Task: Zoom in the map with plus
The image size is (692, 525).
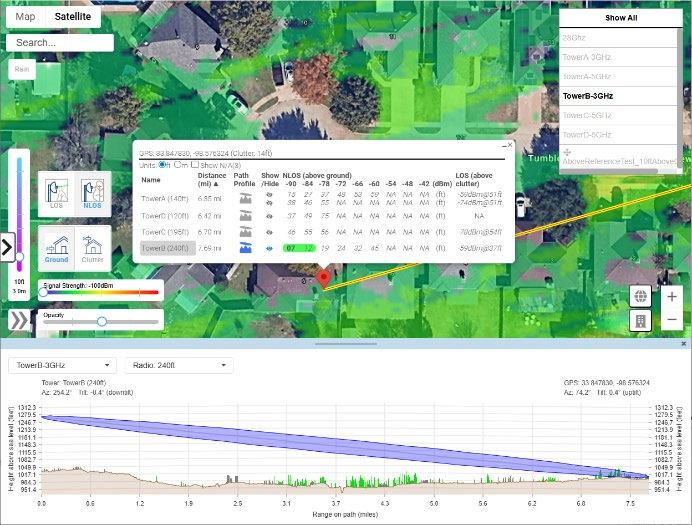Action: pyautogui.click(x=672, y=297)
